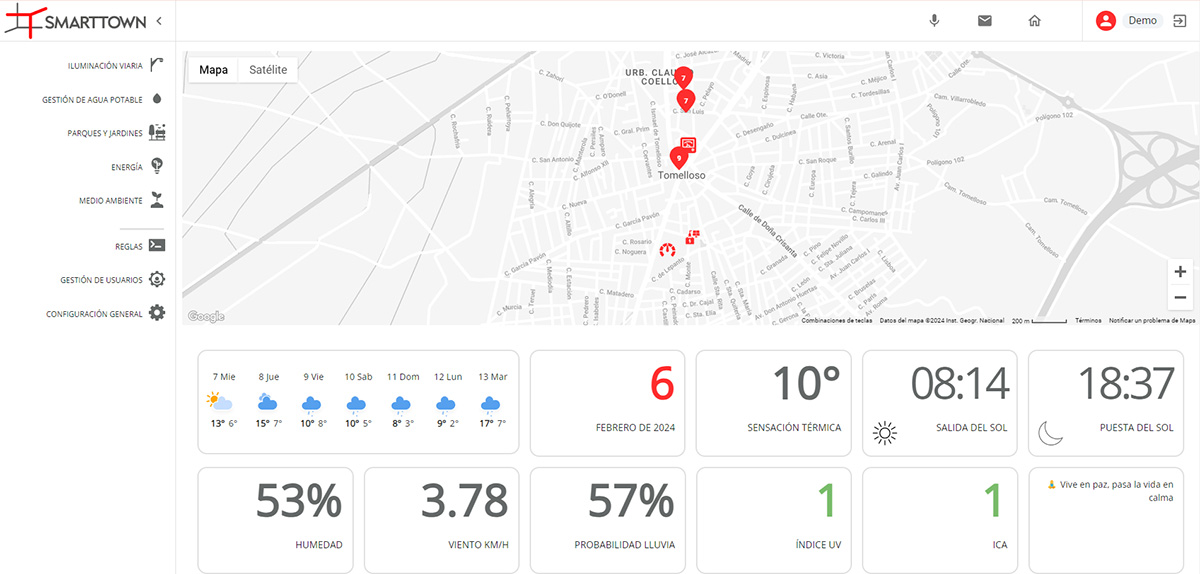Switch map to Satélite view
The image size is (1200, 574).
268,70
